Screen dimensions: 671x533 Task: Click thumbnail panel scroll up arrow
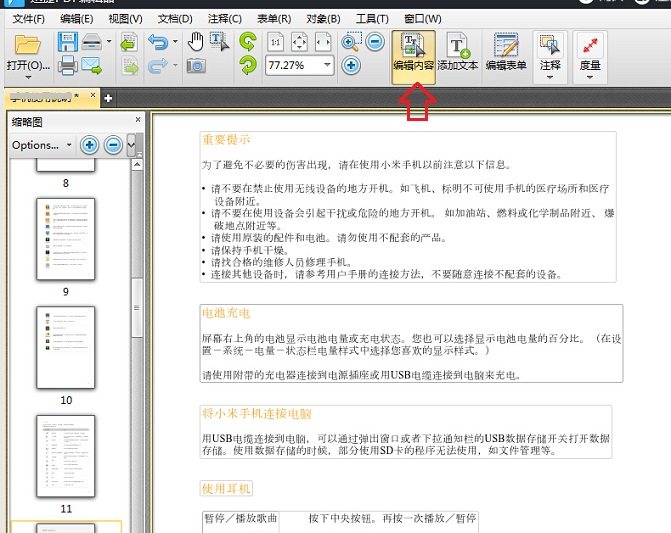[137, 165]
